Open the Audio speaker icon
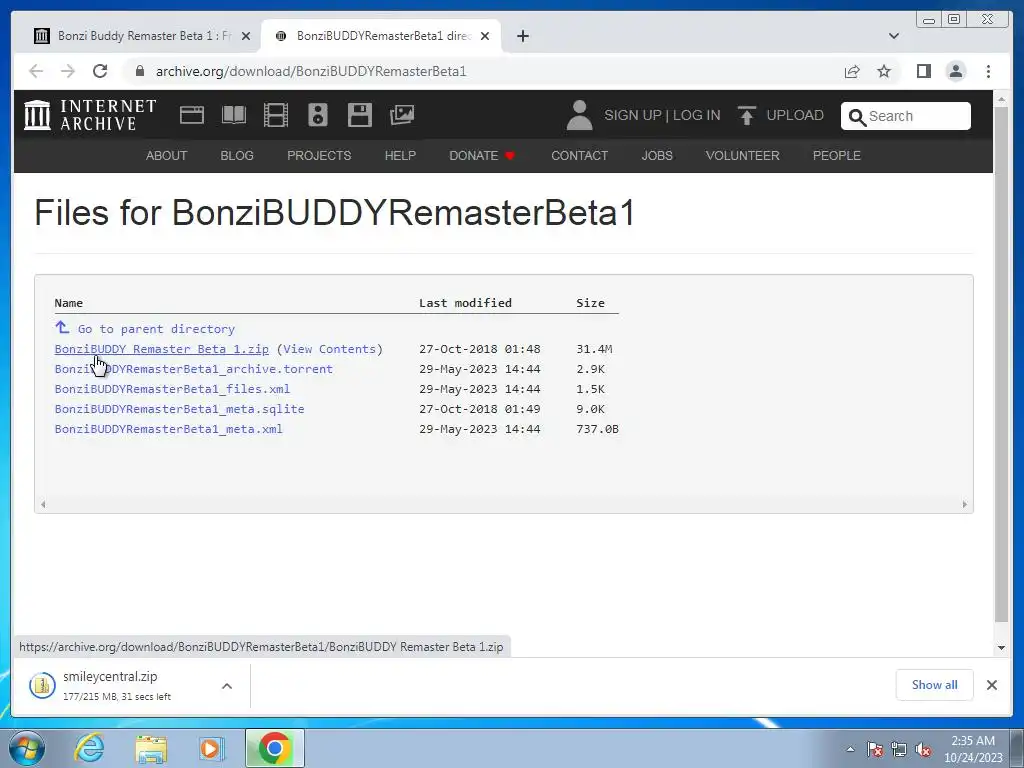The height and width of the screenshot is (768, 1024). (x=318, y=115)
